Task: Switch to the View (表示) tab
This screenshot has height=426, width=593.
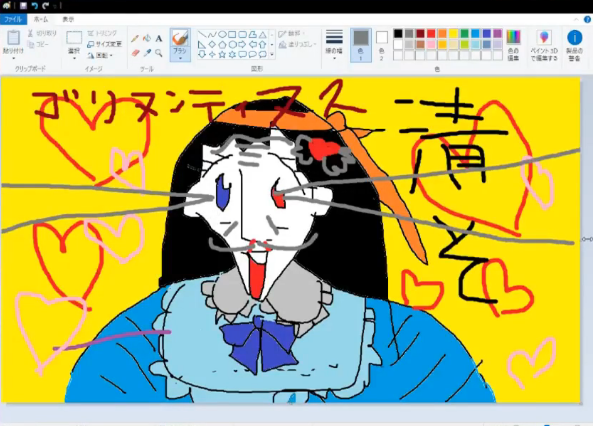Action: [68, 19]
